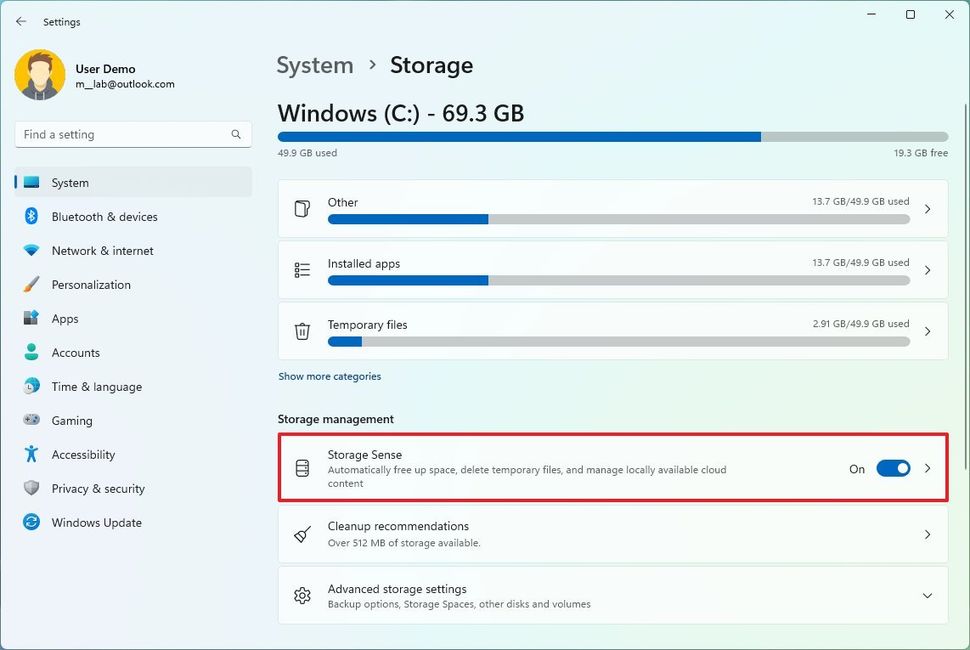This screenshot has width=970, height=650.
Task: Select Apps in the sidebar
Action: pos(65,319)
